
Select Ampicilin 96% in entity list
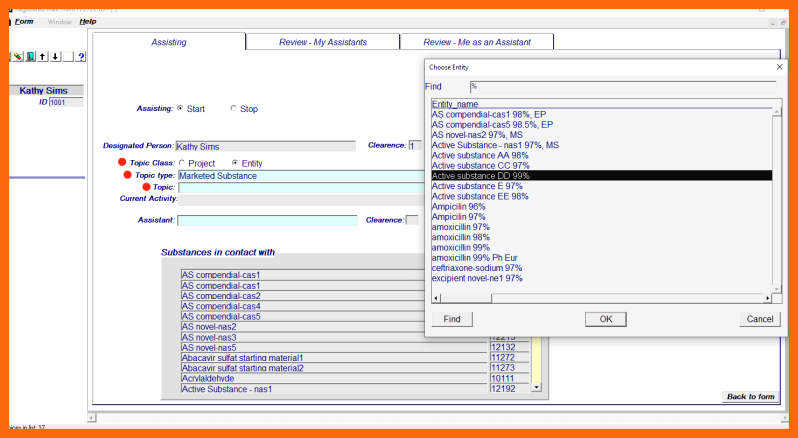[x=459, y=207]
